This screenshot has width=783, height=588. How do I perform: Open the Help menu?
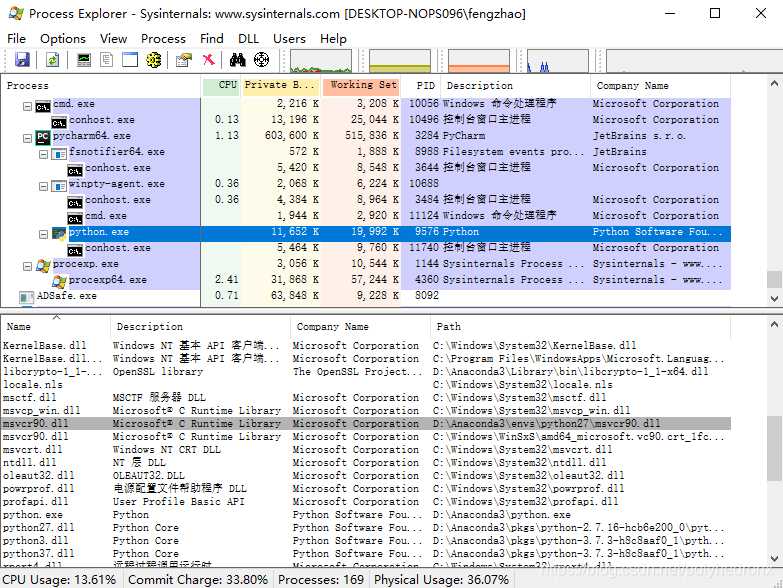(x=333, y=38)
